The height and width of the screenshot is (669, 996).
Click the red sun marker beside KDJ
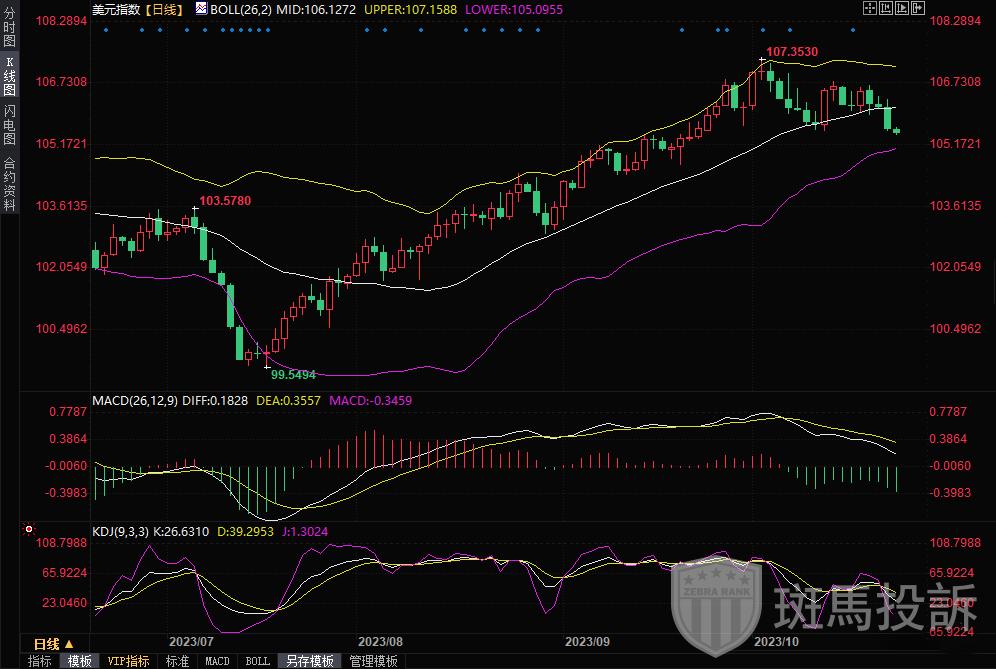point(28,530)
